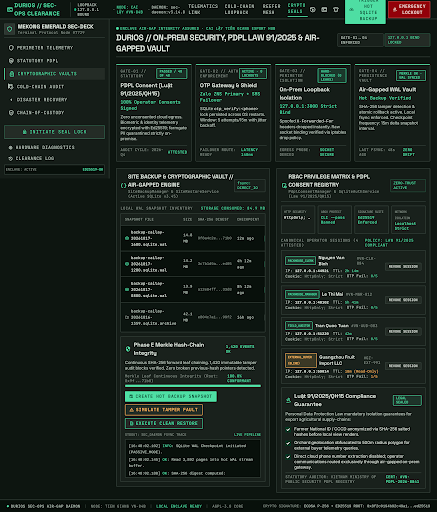Revoke Le Thi Mai's session
437x512 pixels.
(x=403, y=300)
